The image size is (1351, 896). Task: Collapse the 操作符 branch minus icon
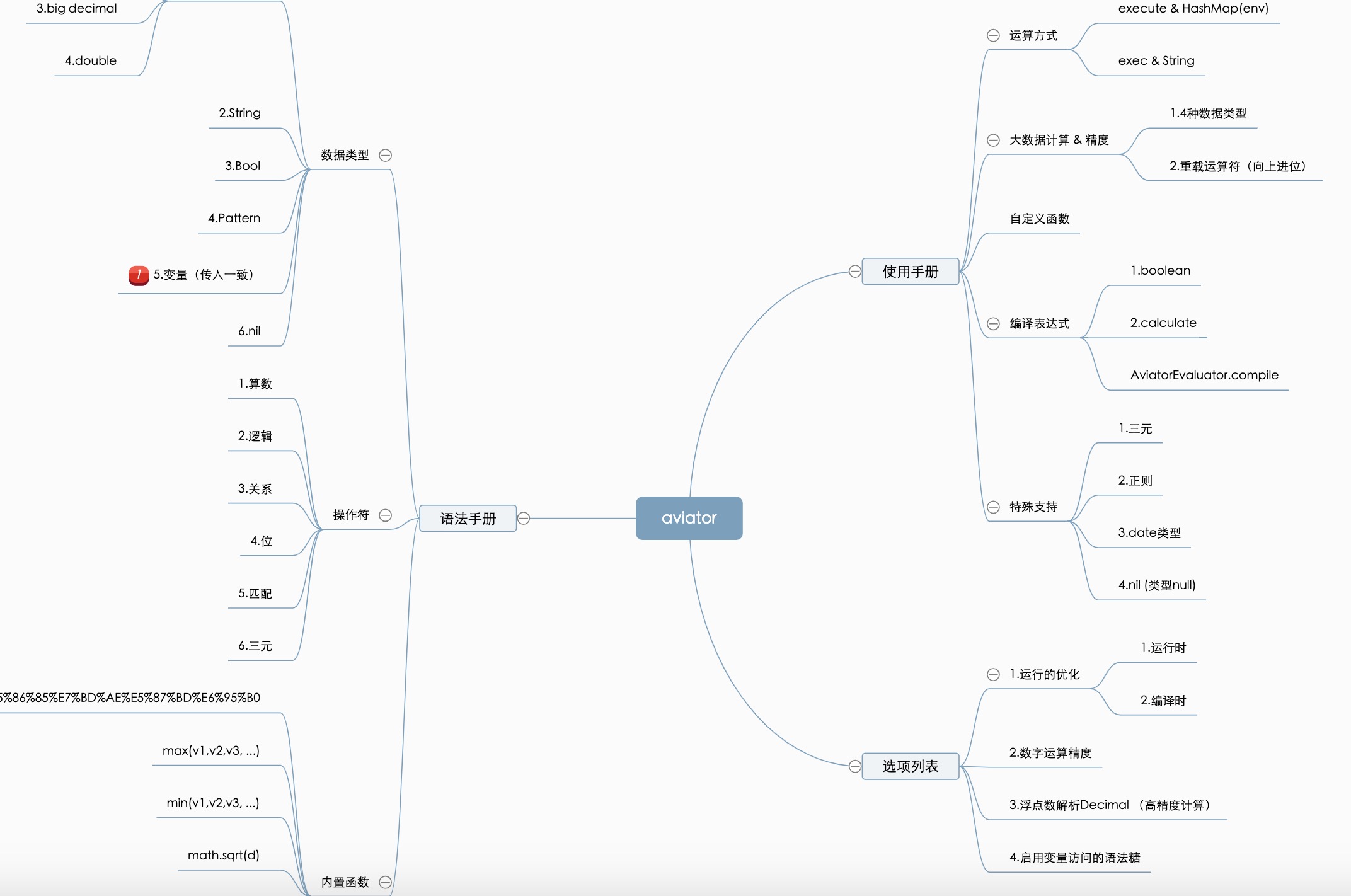(386, 515)
